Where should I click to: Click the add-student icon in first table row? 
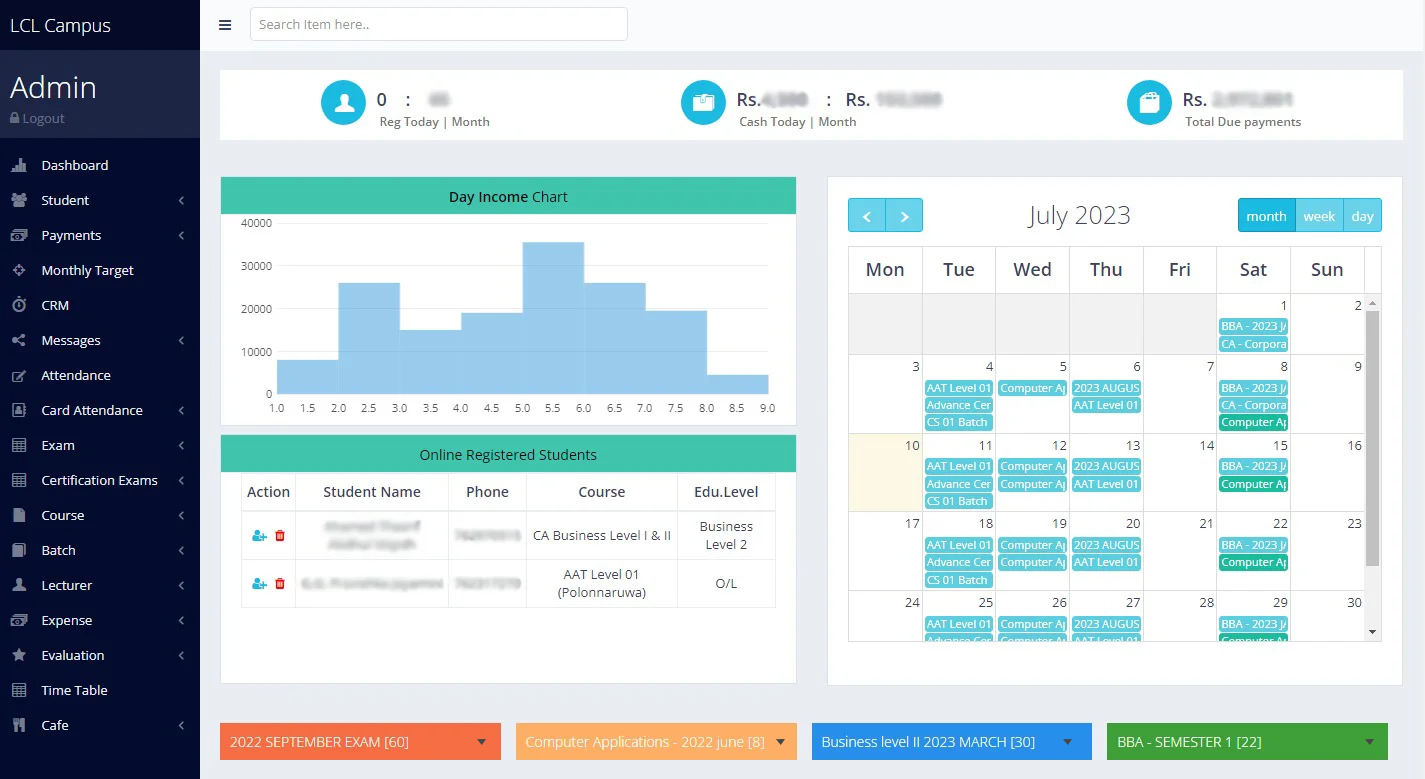(259, 536)
